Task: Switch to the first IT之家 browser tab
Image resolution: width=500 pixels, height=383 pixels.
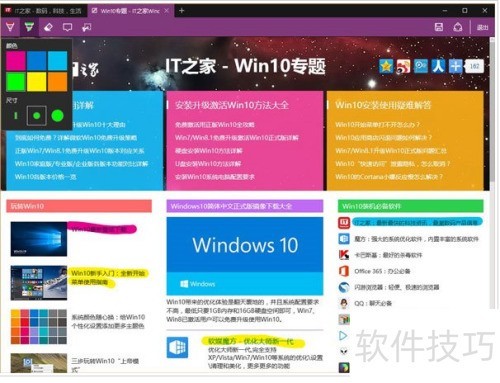Action: [x=44, y=11]
